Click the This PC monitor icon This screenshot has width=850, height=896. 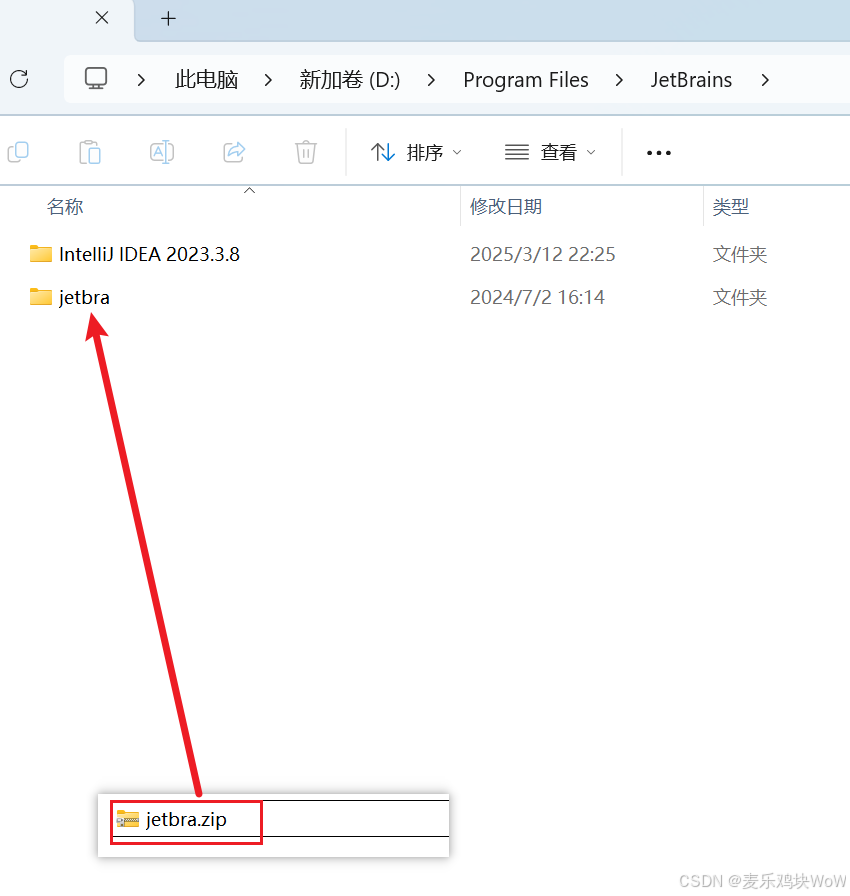coord(96,78)
